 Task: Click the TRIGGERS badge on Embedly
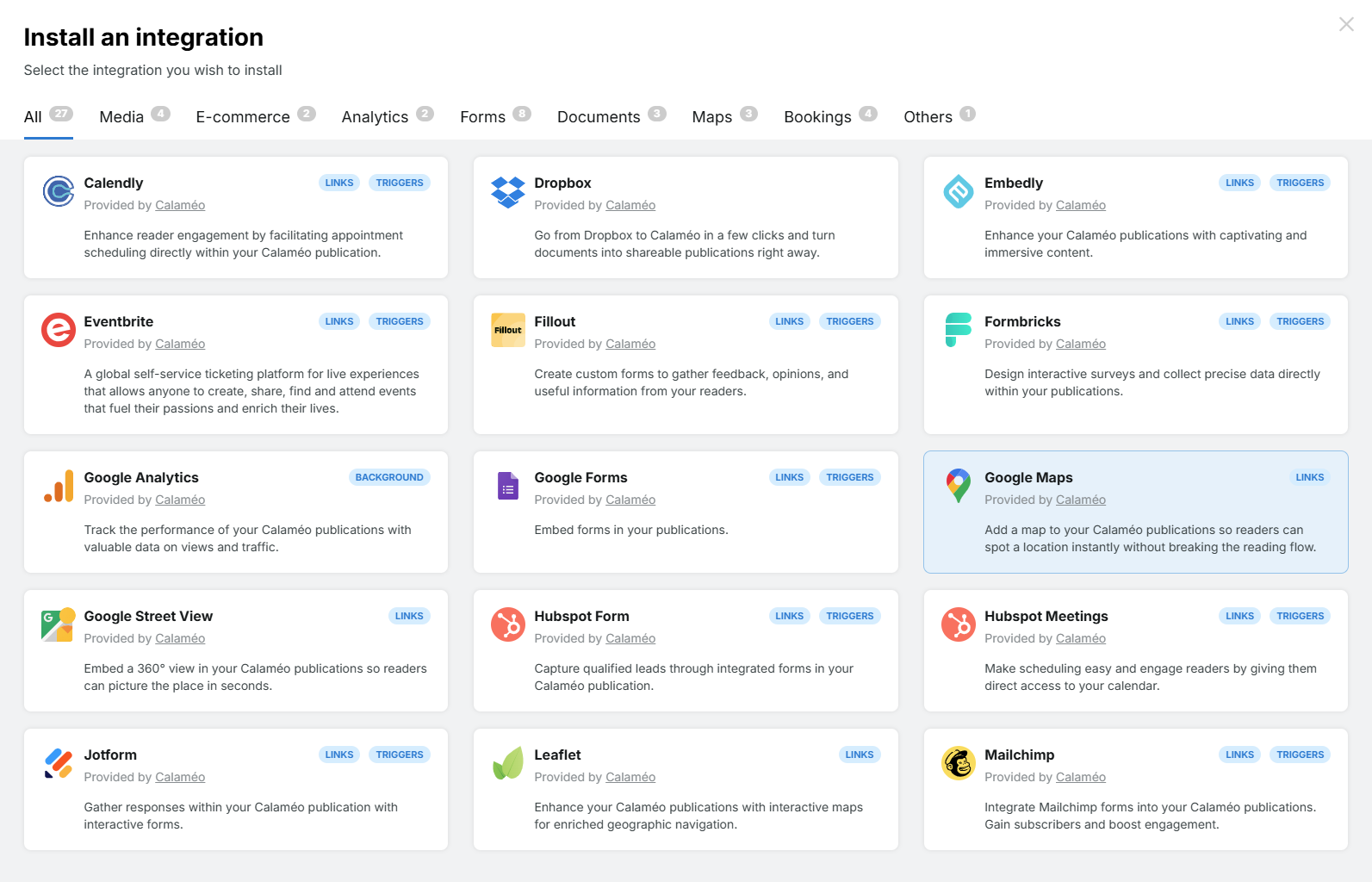1301,183
